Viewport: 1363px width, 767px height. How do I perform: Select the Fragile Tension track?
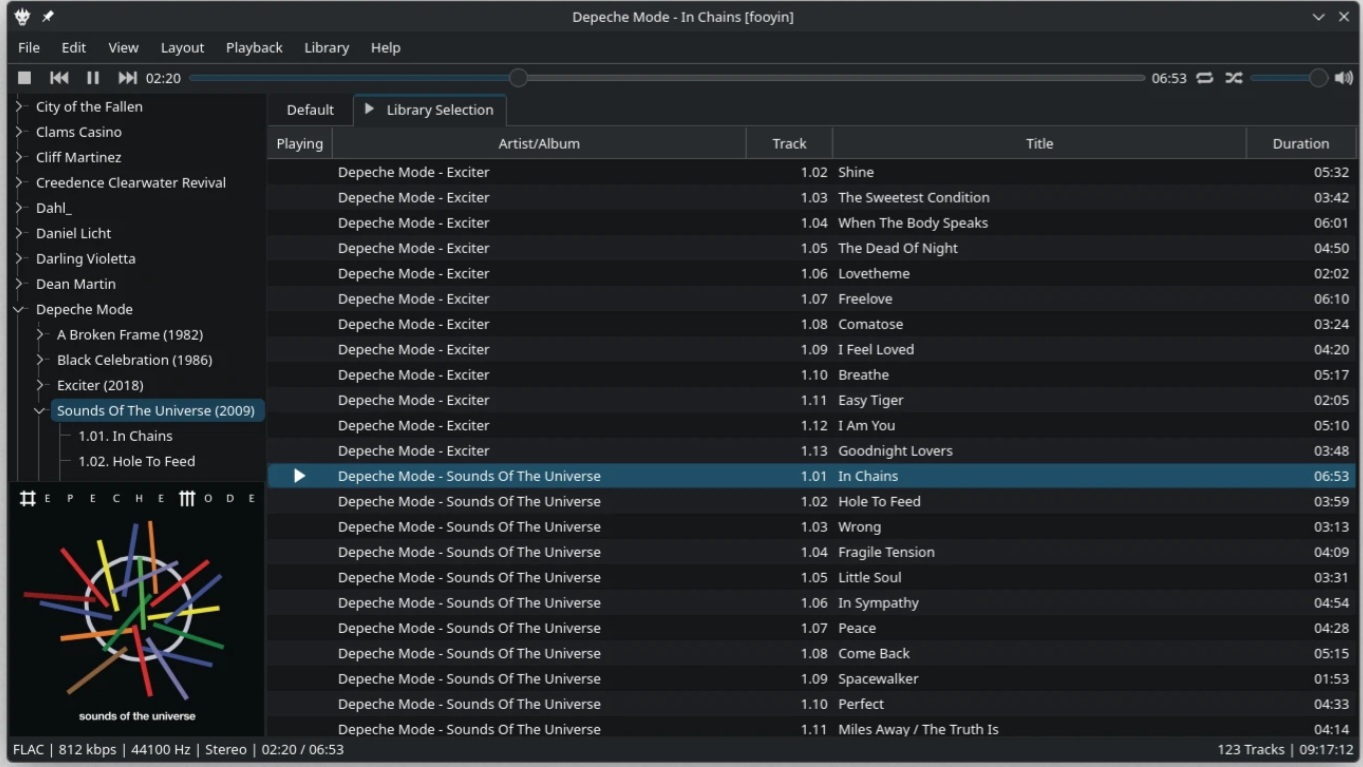click(x=811, y=552)
